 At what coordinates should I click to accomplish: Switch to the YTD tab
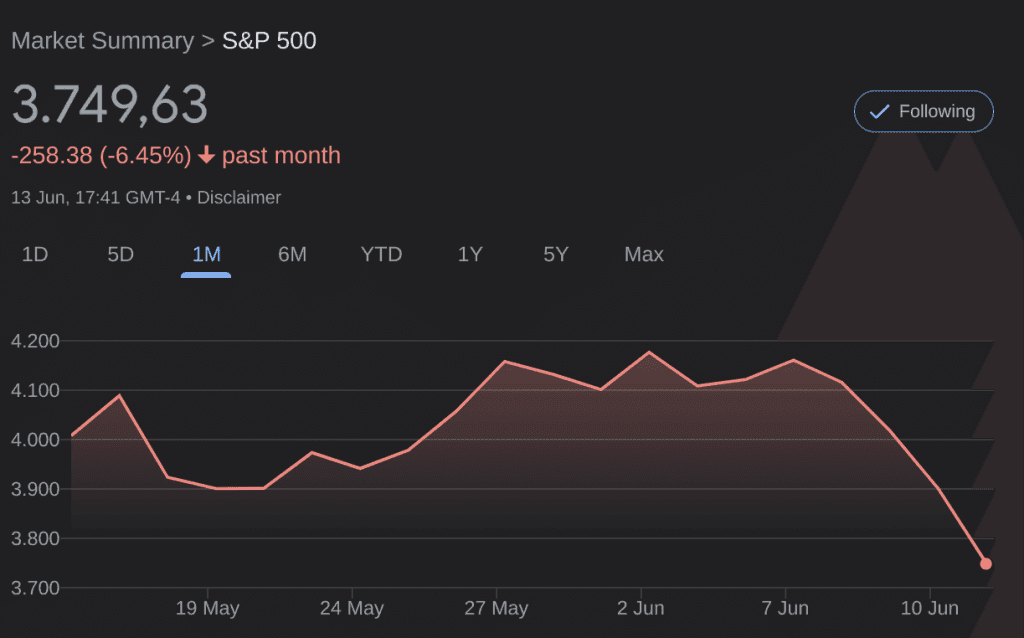click(x=381, y=255)
